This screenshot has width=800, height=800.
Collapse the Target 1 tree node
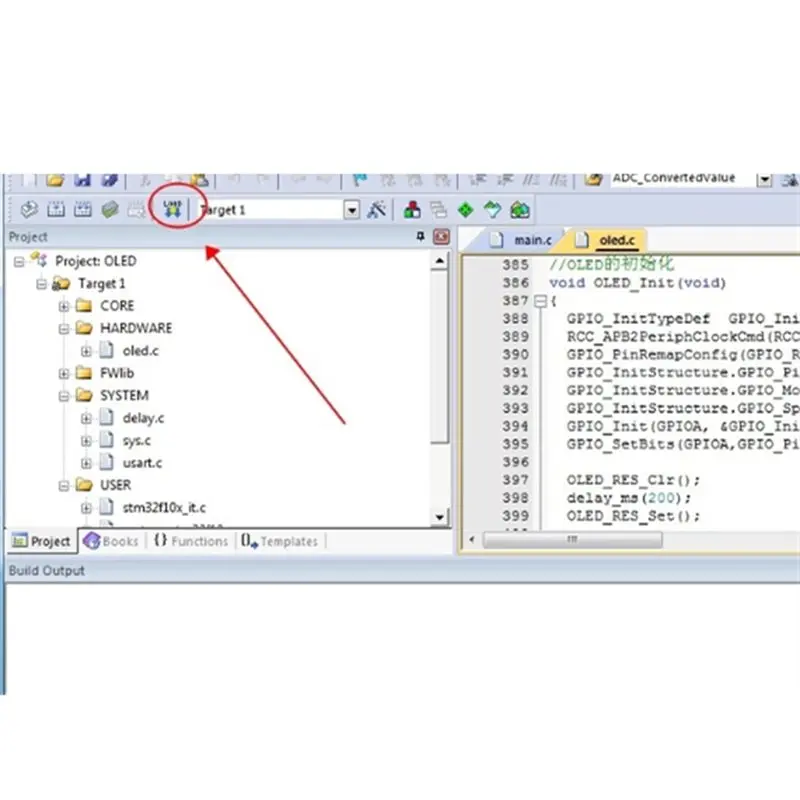tap(41, 284)
